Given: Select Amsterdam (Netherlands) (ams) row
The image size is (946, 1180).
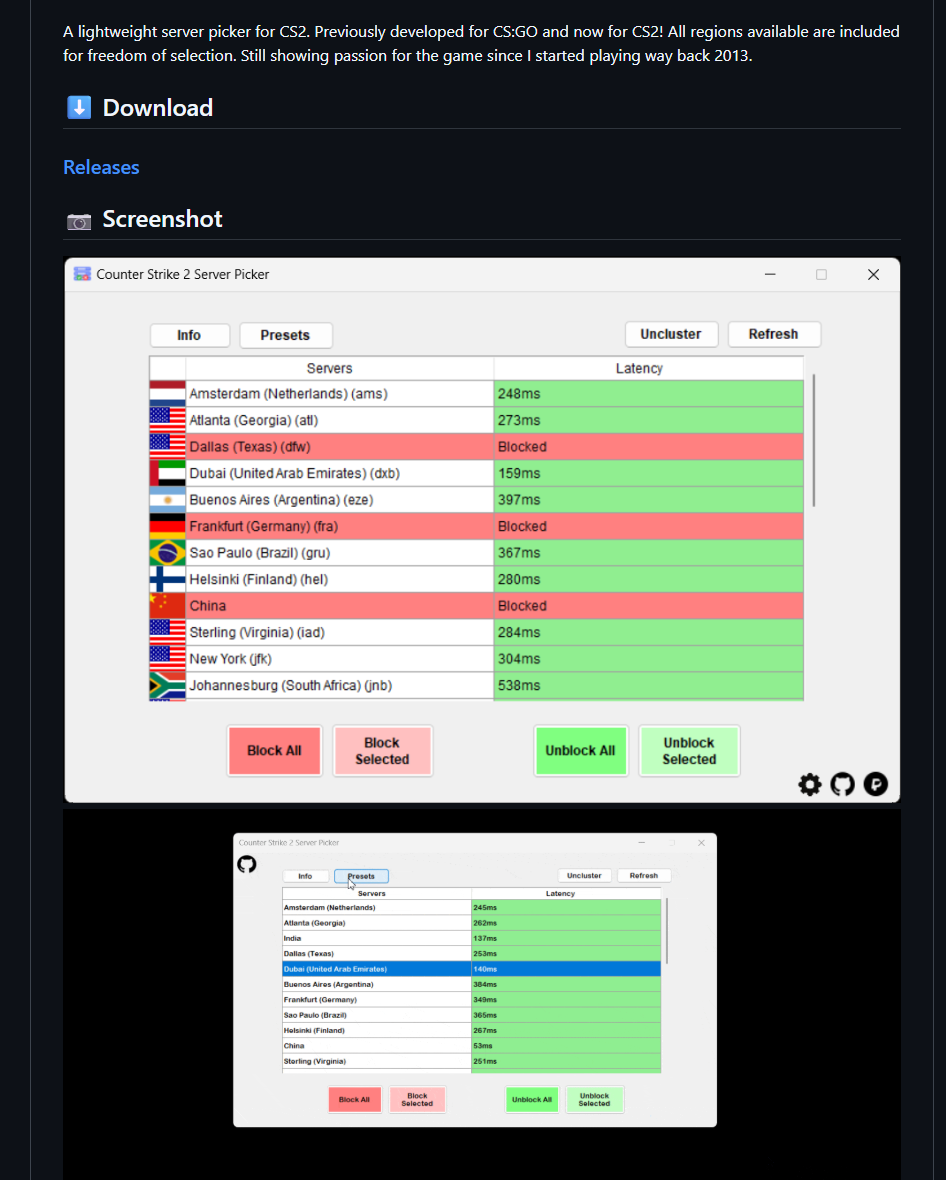Looking at the screenshot, I should (476, 394).
